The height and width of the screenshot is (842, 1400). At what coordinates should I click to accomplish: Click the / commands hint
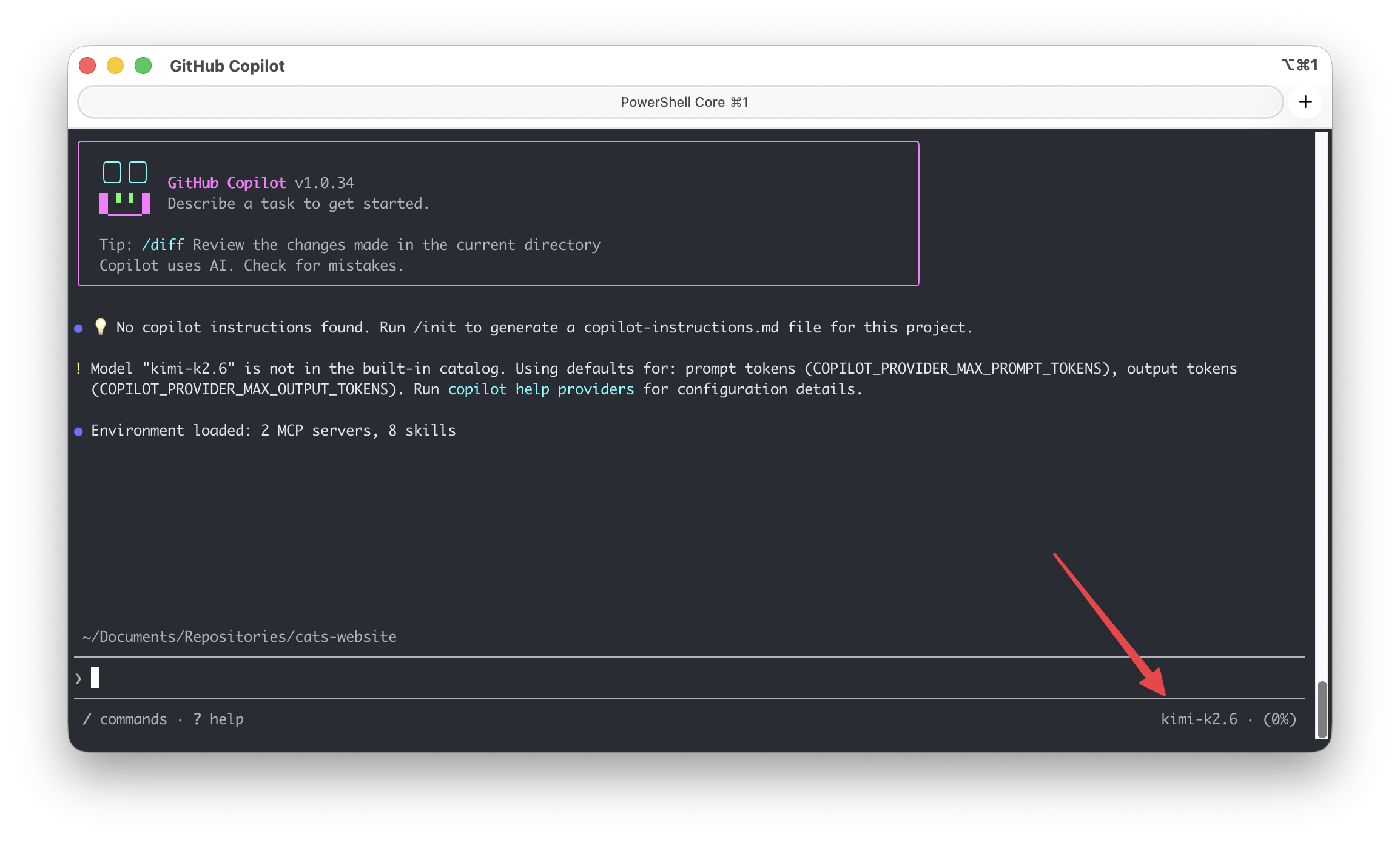point(125,719)
